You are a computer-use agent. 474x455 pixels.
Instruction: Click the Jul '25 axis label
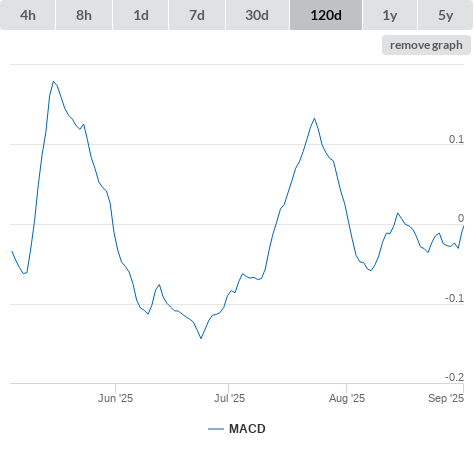(x=229, y=398)
